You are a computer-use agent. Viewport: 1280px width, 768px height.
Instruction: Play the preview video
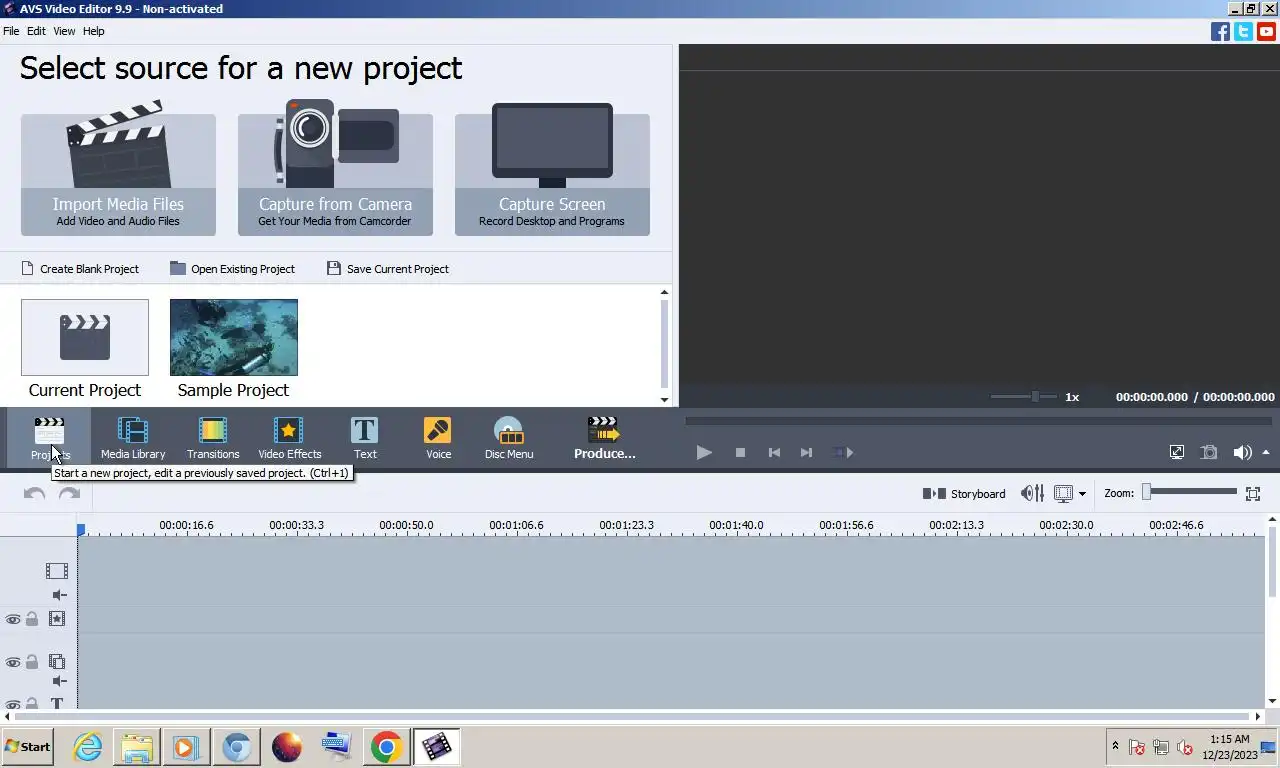coord(704,452)
